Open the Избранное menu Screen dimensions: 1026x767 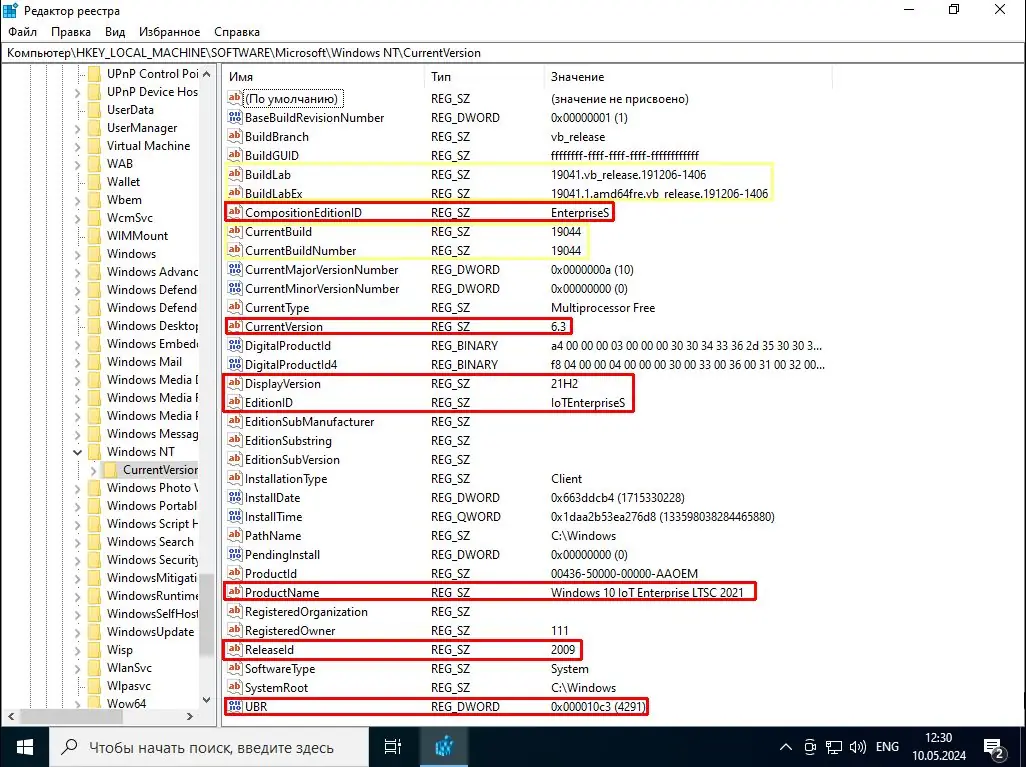click(x=169, y=31)
